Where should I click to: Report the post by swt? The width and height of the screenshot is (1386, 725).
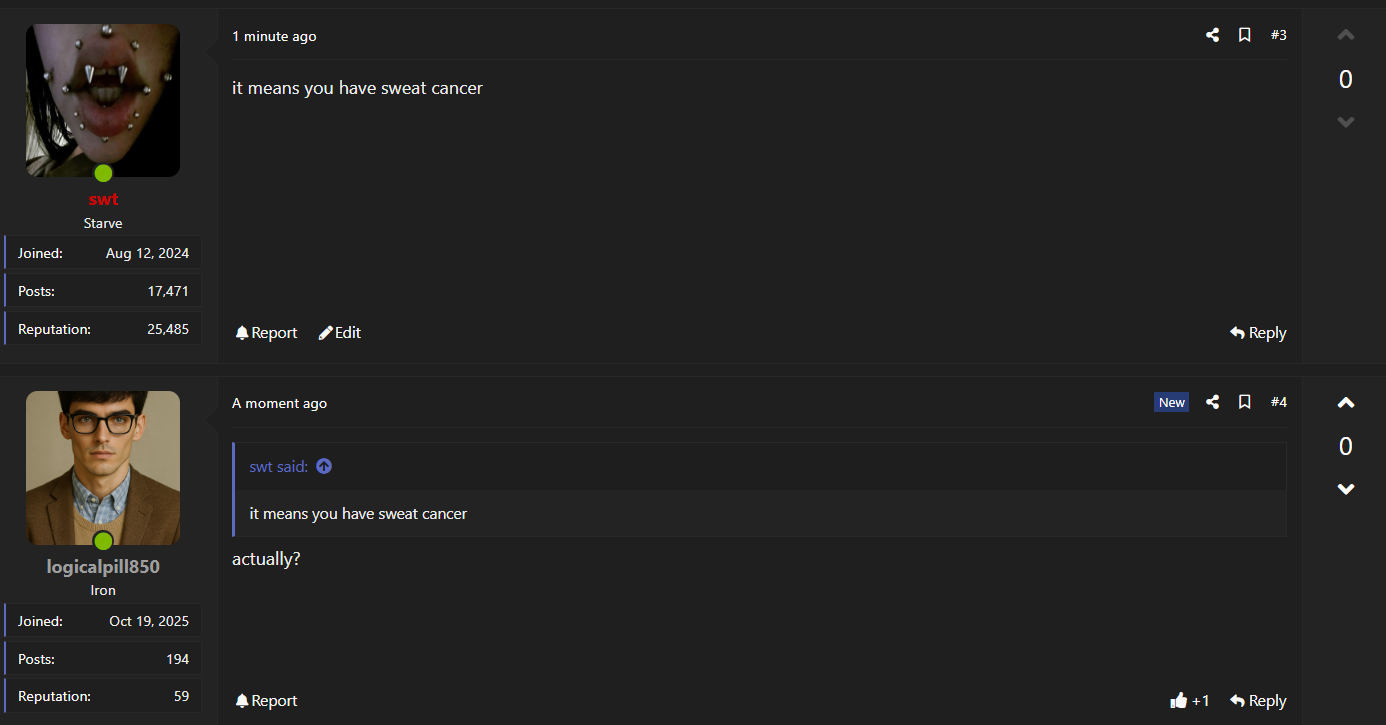point(266,333)
